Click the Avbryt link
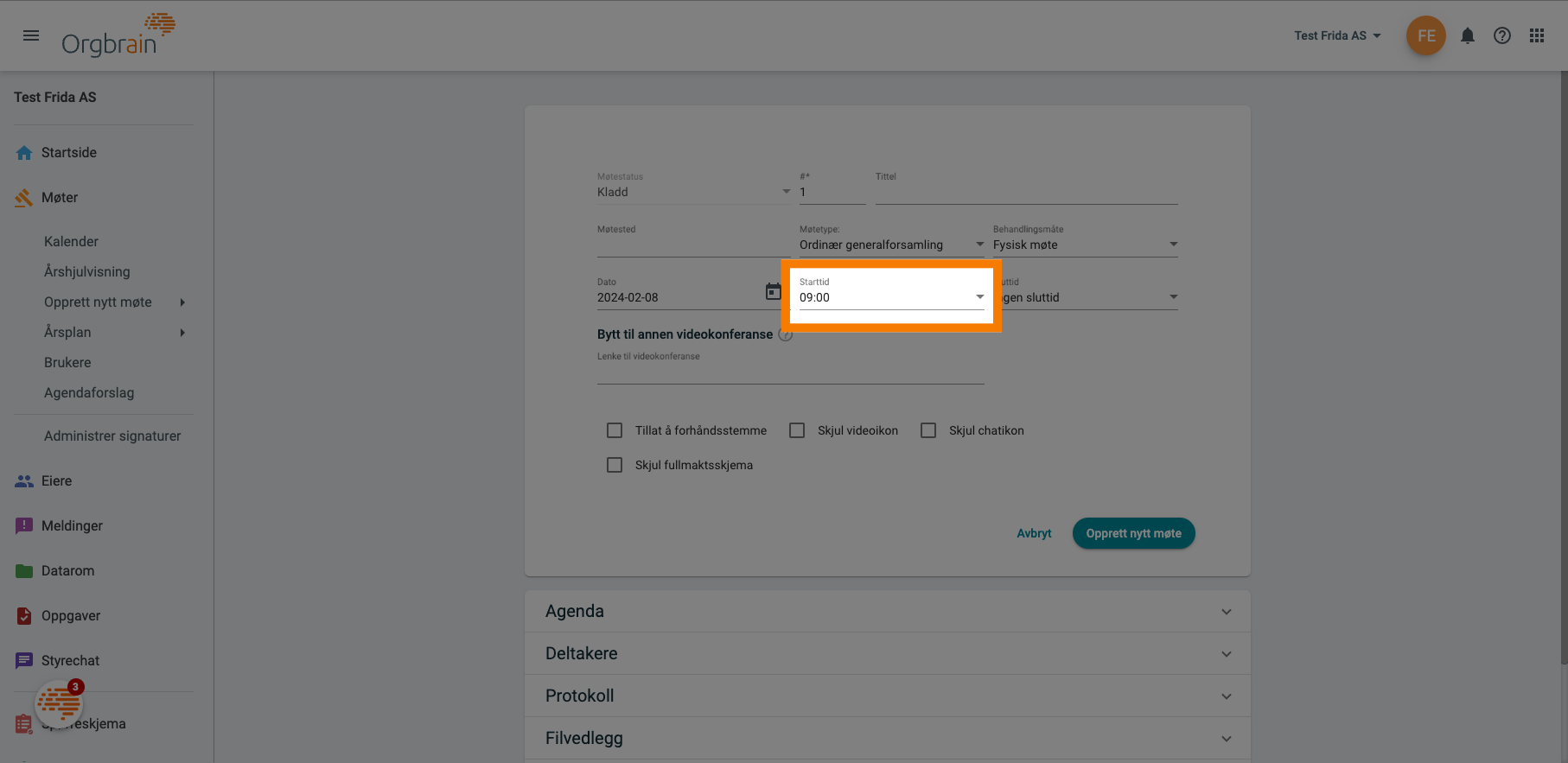 1034,534
